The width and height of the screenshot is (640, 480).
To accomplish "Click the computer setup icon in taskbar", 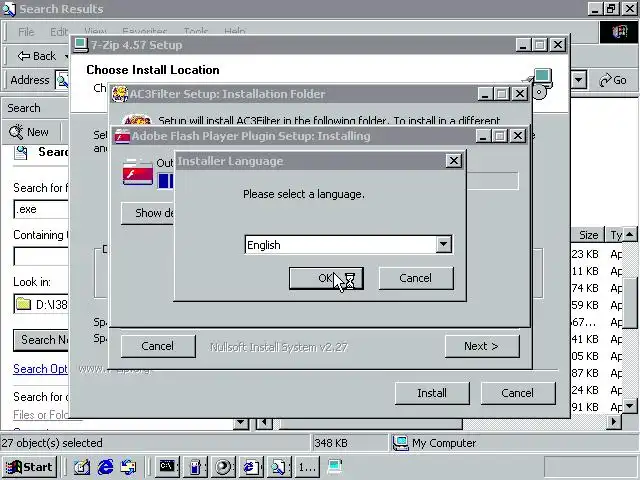I will click(335, 467).
